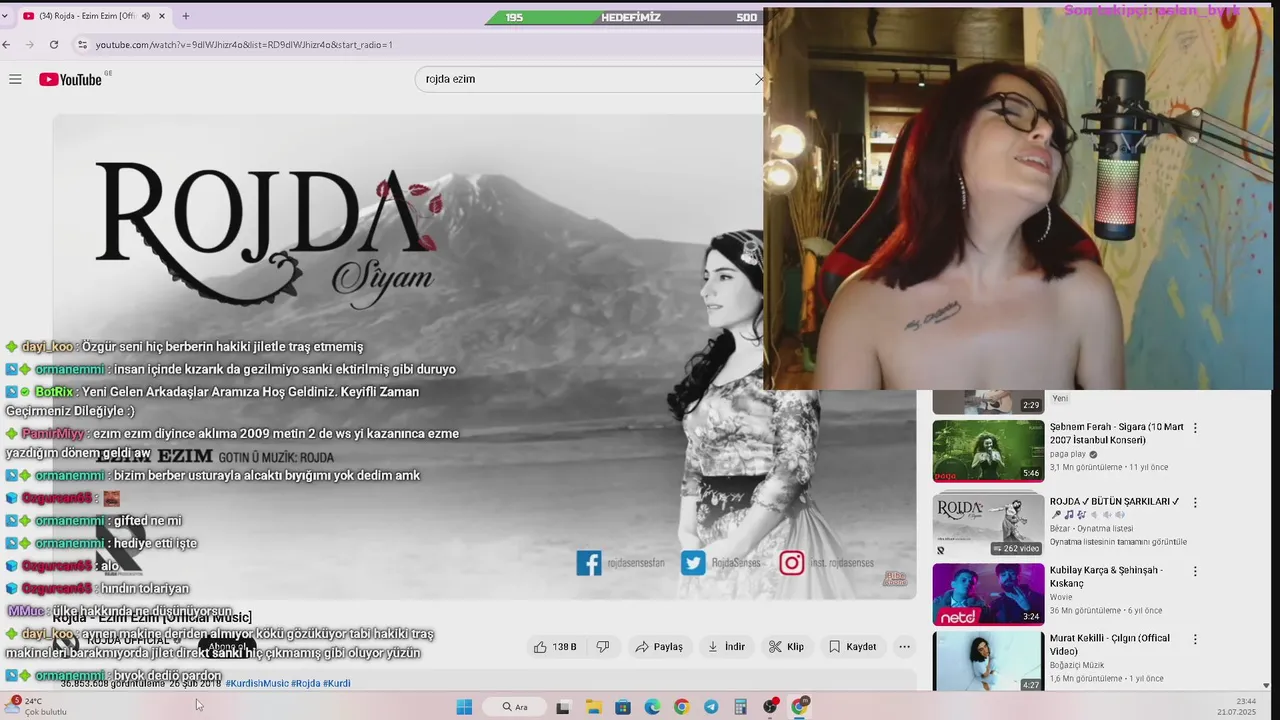The width and height of the screenshot is (1280, 720).
Task: View full playlist link 'Oynatma listesinin tamamını görüntüle'
Action: (x=1118, y=542)
